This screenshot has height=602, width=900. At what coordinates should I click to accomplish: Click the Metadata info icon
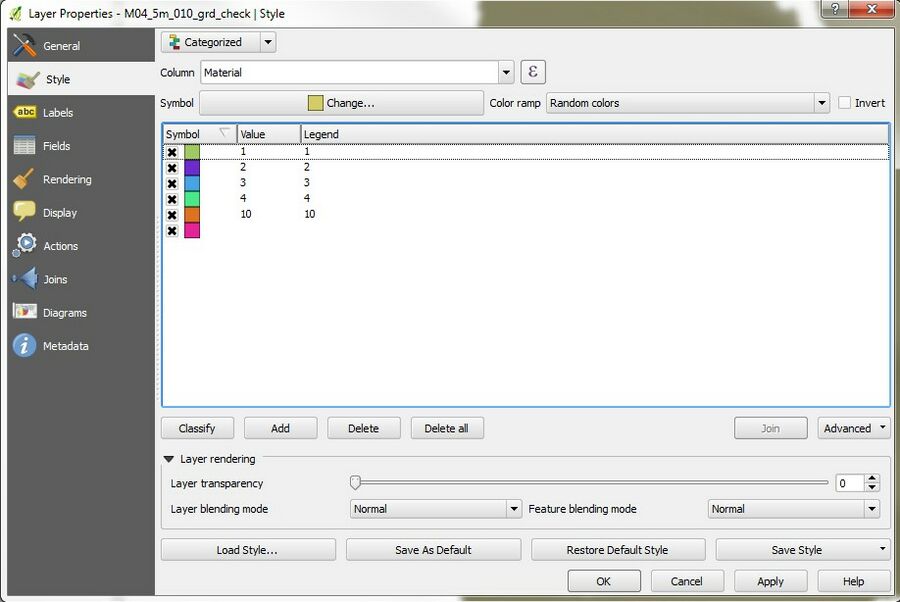click(25, 346)
